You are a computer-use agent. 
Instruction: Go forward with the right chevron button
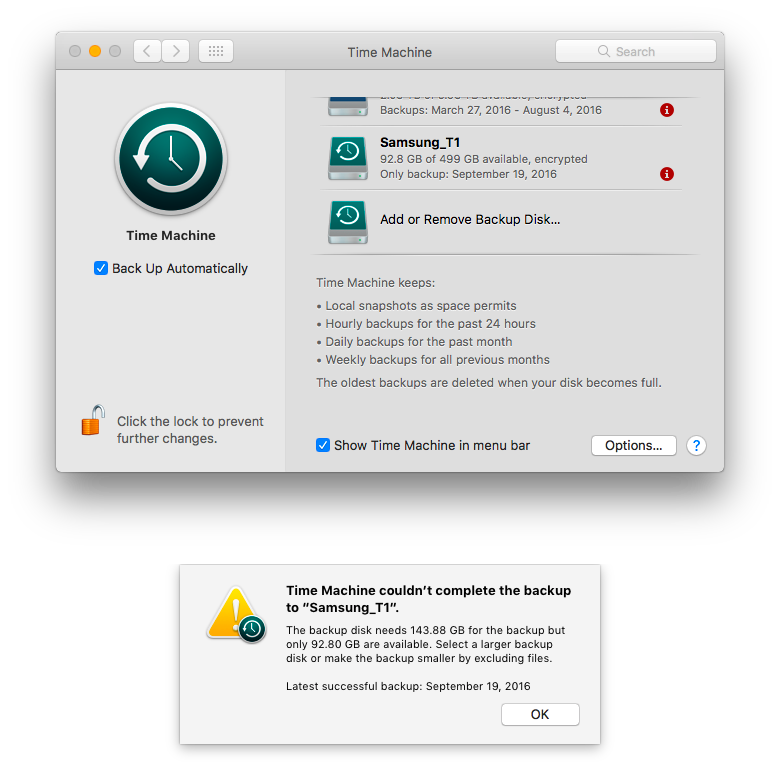(176, 51)
